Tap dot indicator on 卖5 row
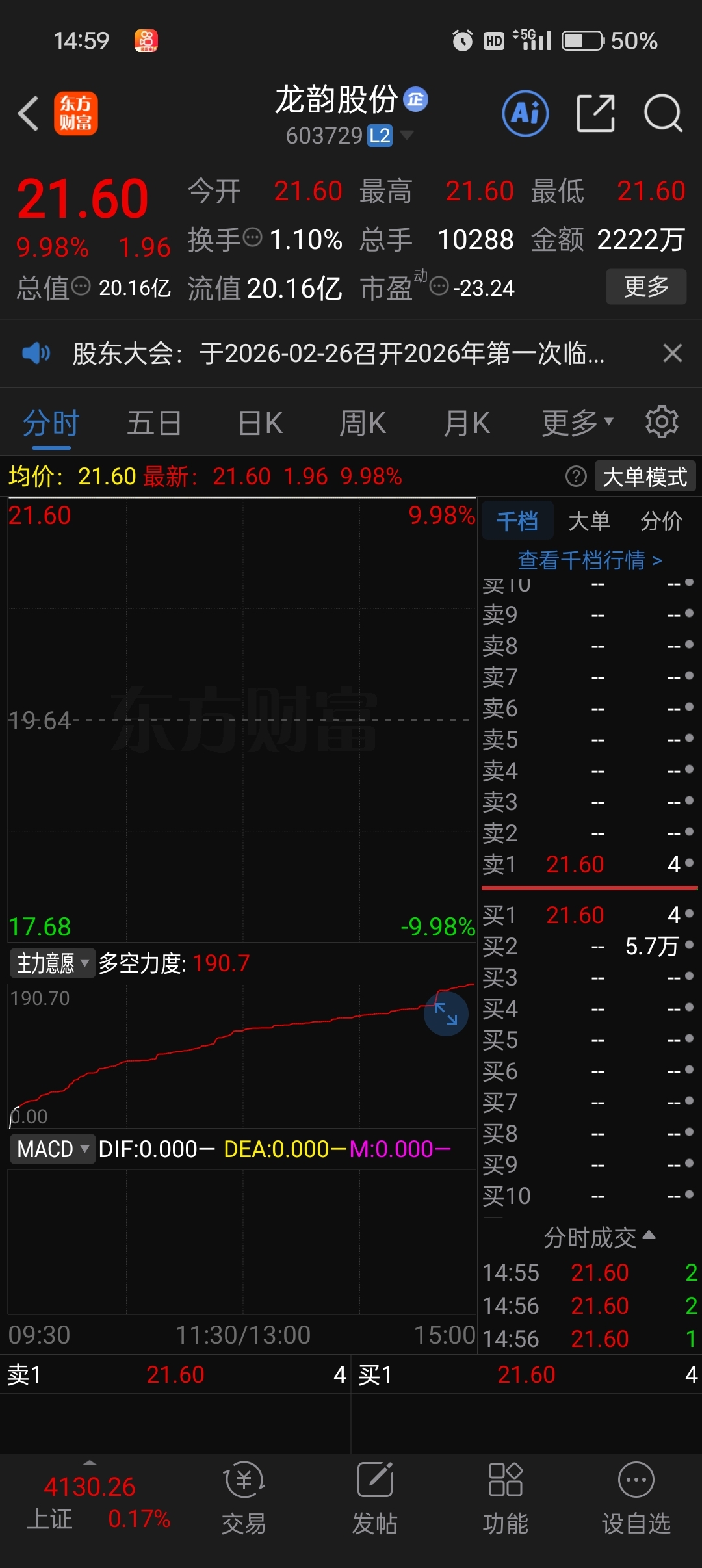This screenshot has height=1568, width=702. point(689,738)
